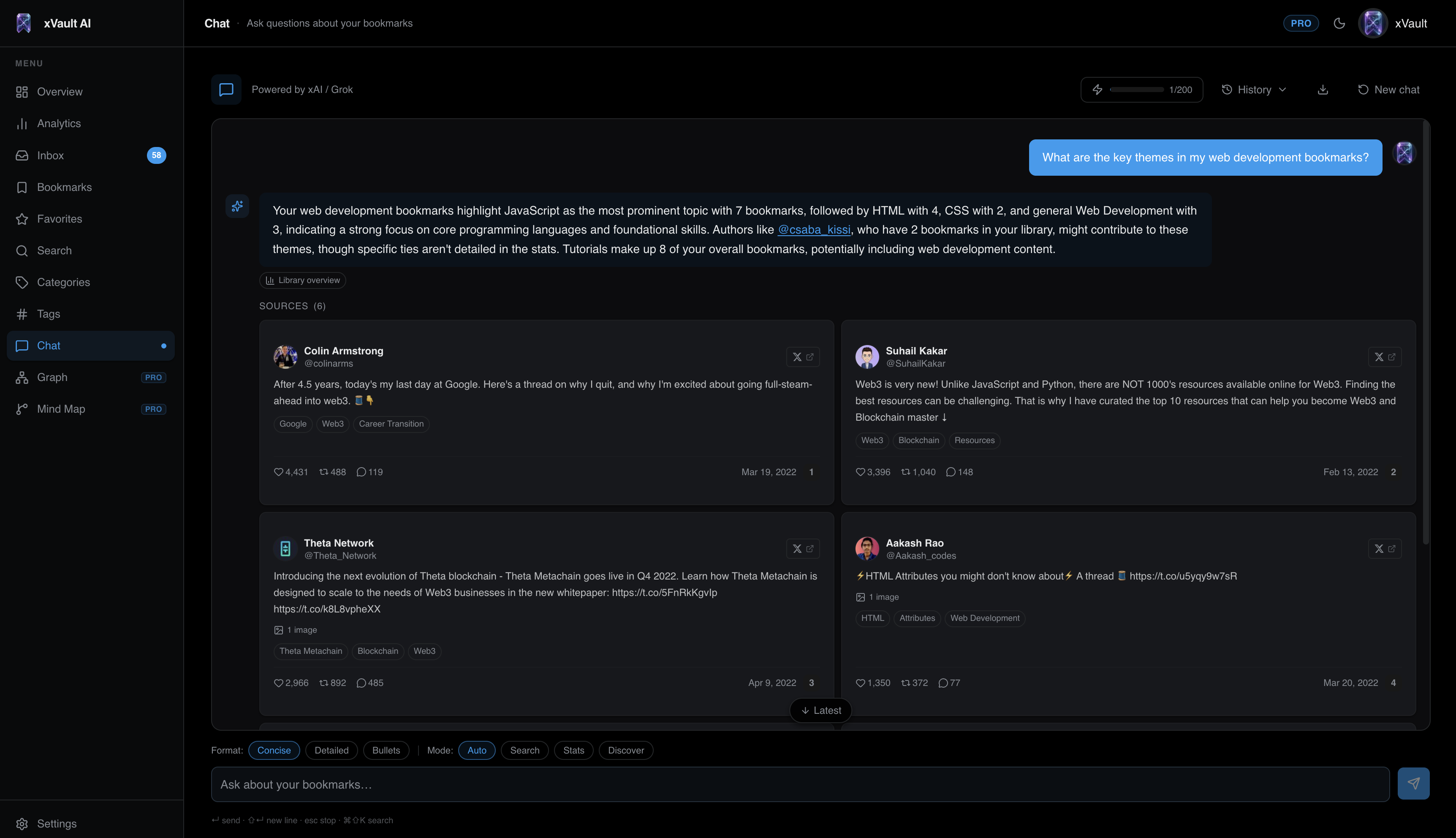Start a New chat

pyautogui.click(x=1389, y=89)
